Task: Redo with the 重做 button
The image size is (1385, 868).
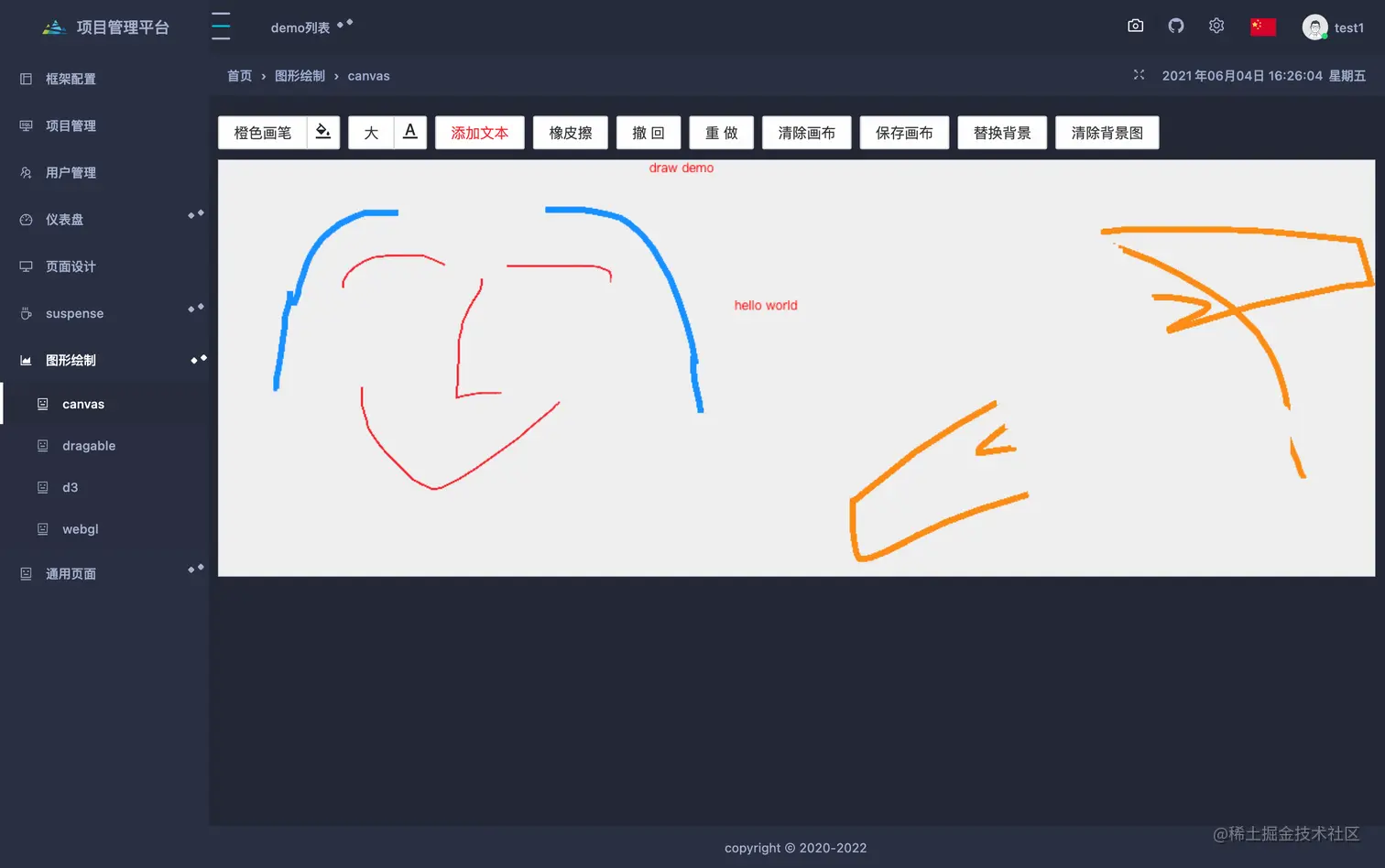Action: pyautogui.click(x=722, y=133)
